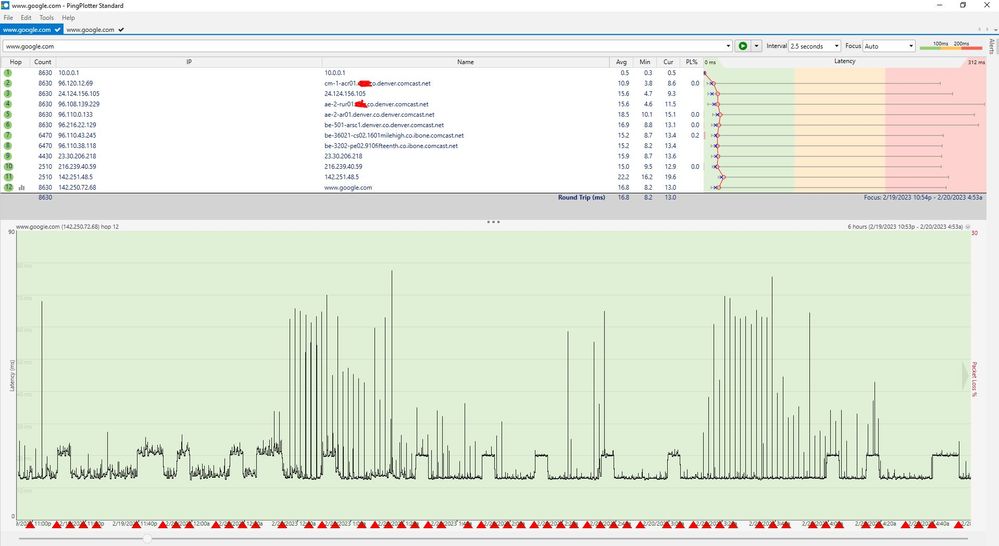Viewport: 999px width, 546px height.
Task: Select IP cell 96.110.43.245
Action: click(77, 135)
